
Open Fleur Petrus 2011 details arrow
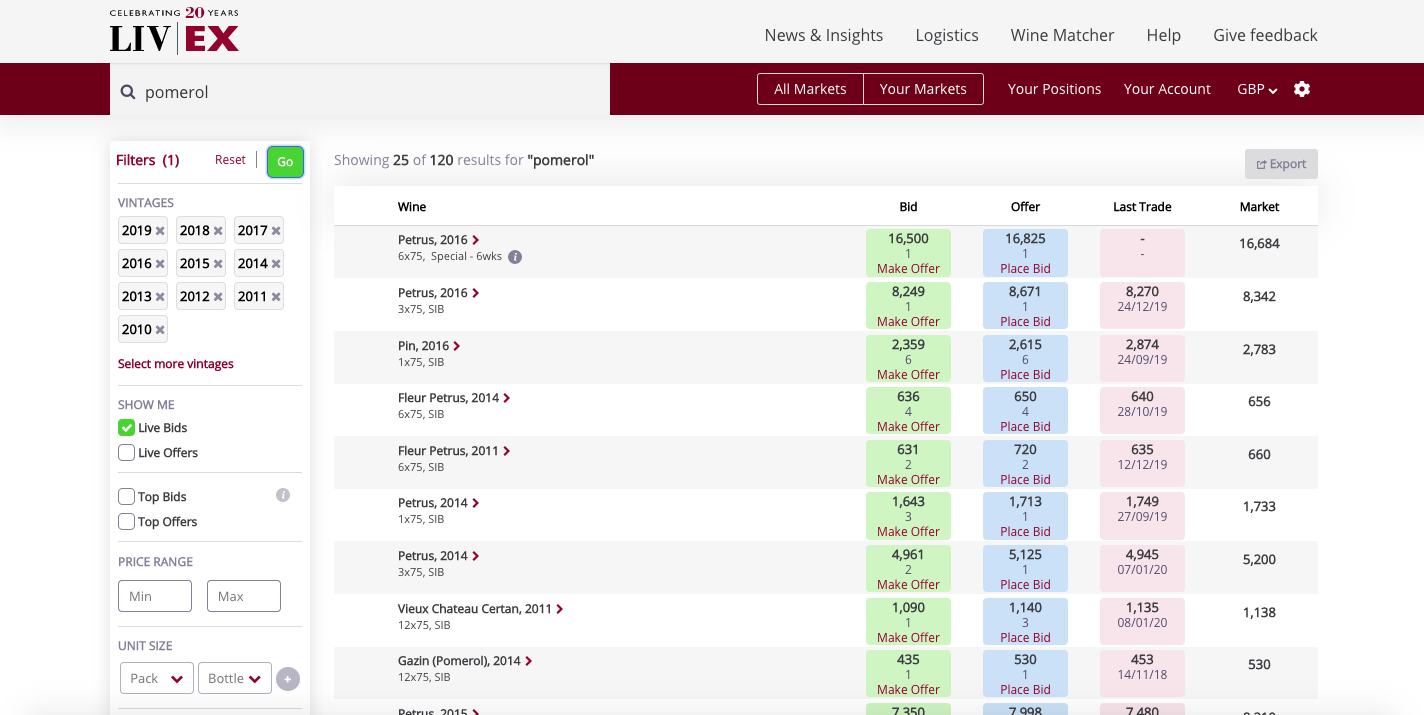[507, 451]
